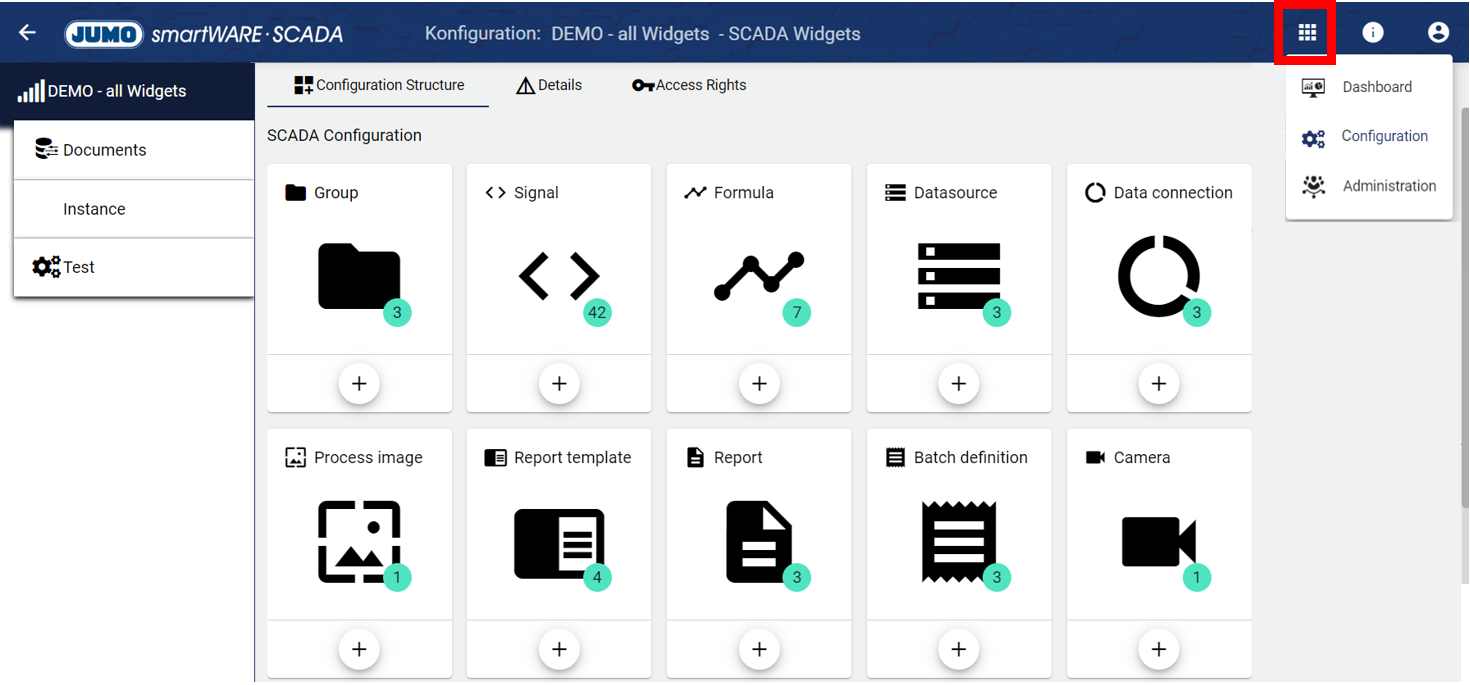The height and width of the screenshot is (685, 1470).
Task: Choose Administration in the dropdown menu
Action: pyautogui.click(x=1388, y=186)
